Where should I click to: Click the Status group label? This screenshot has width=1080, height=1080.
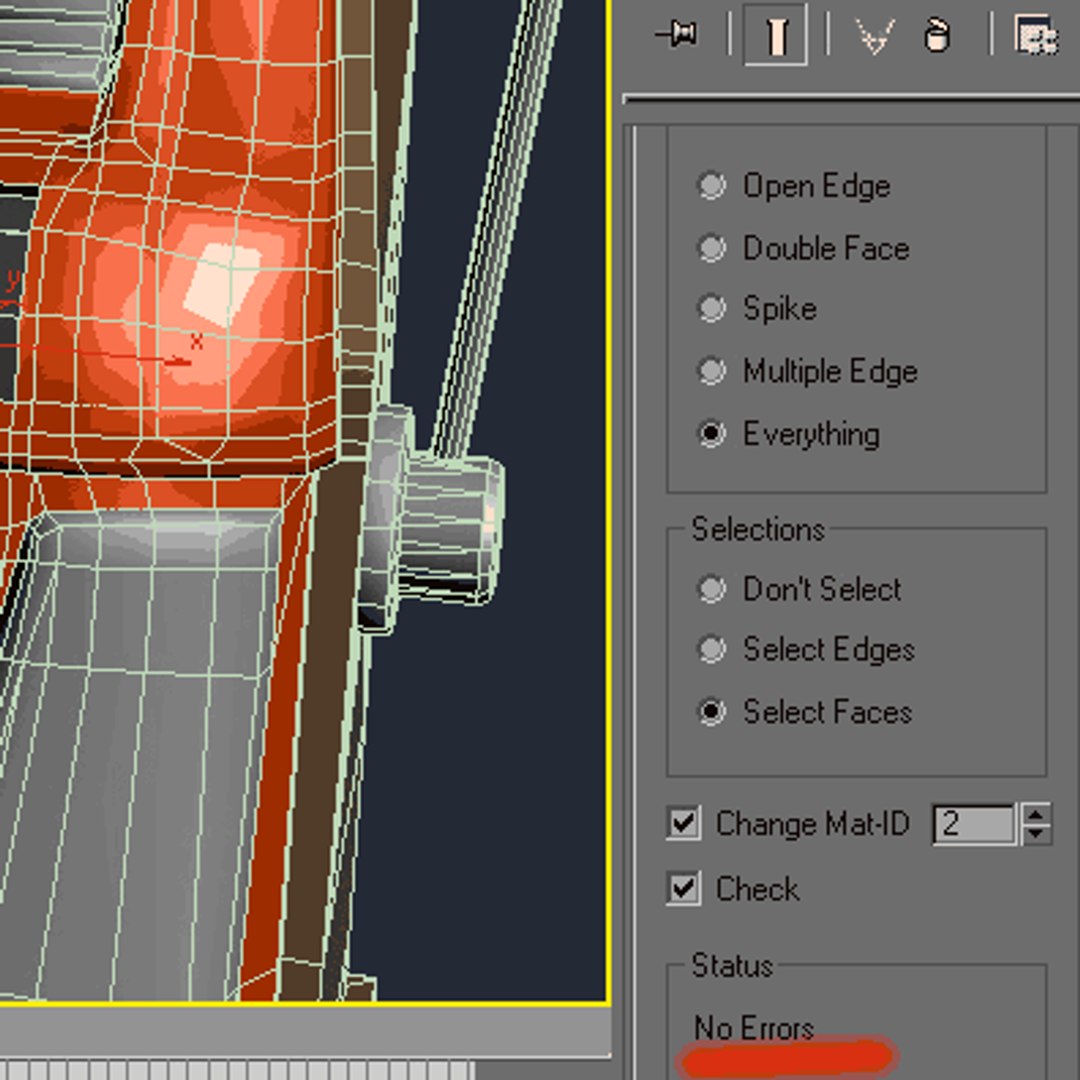click(732, 966)
